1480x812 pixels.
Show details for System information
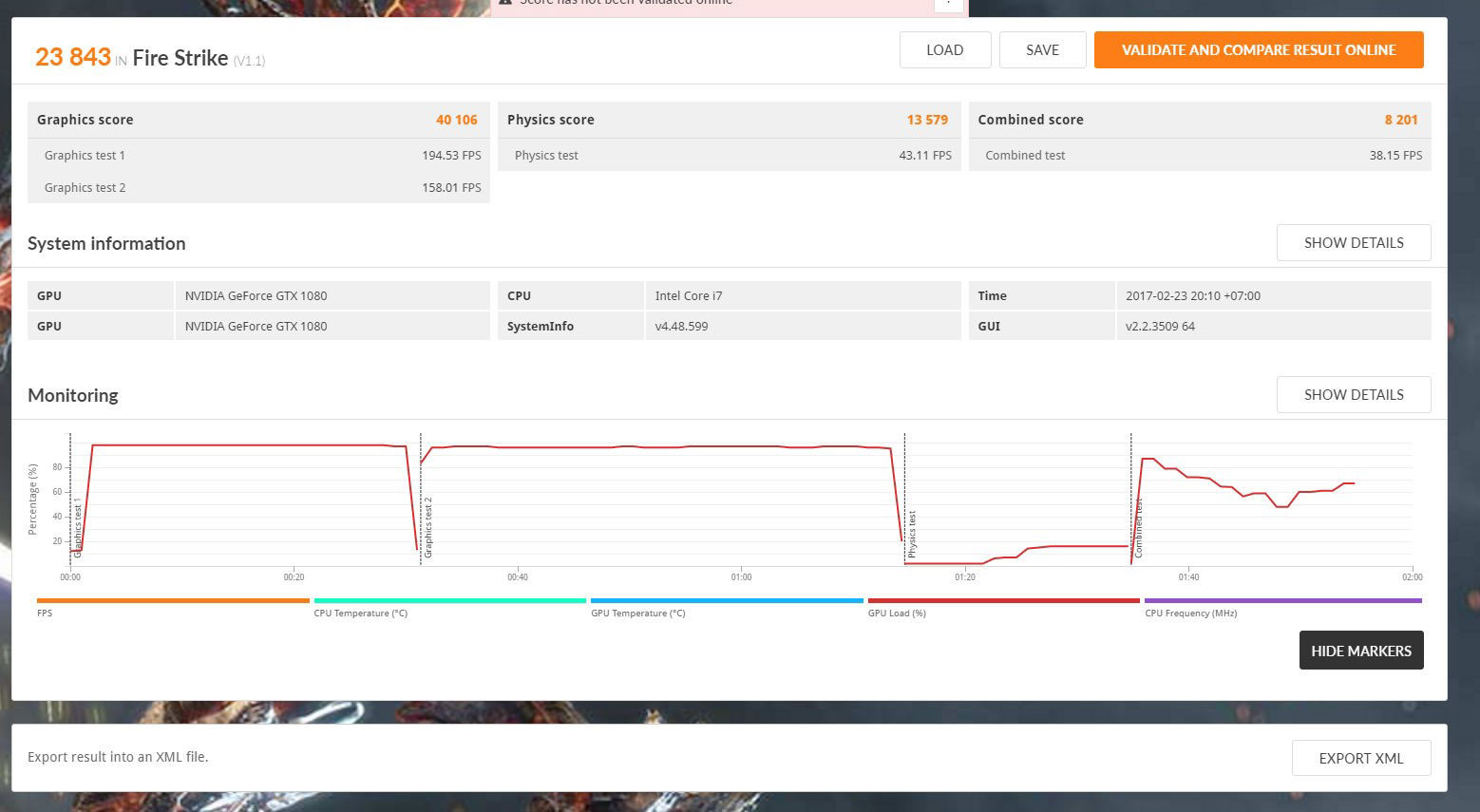(x=1353, y=243)
